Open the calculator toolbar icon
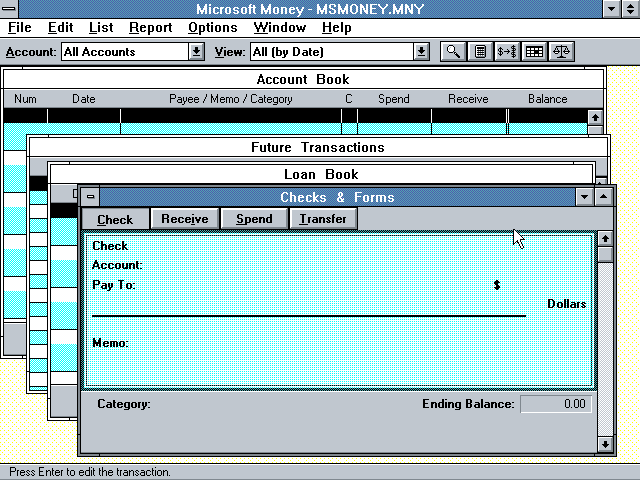Viewport: 640px width, 480px height. tap(481, 51)
